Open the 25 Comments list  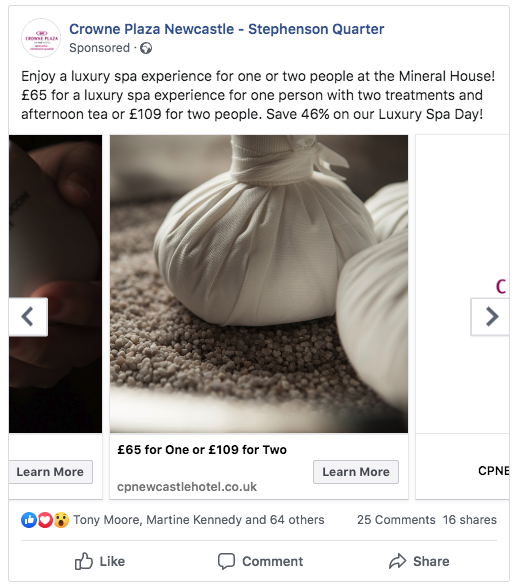point(396,520)
